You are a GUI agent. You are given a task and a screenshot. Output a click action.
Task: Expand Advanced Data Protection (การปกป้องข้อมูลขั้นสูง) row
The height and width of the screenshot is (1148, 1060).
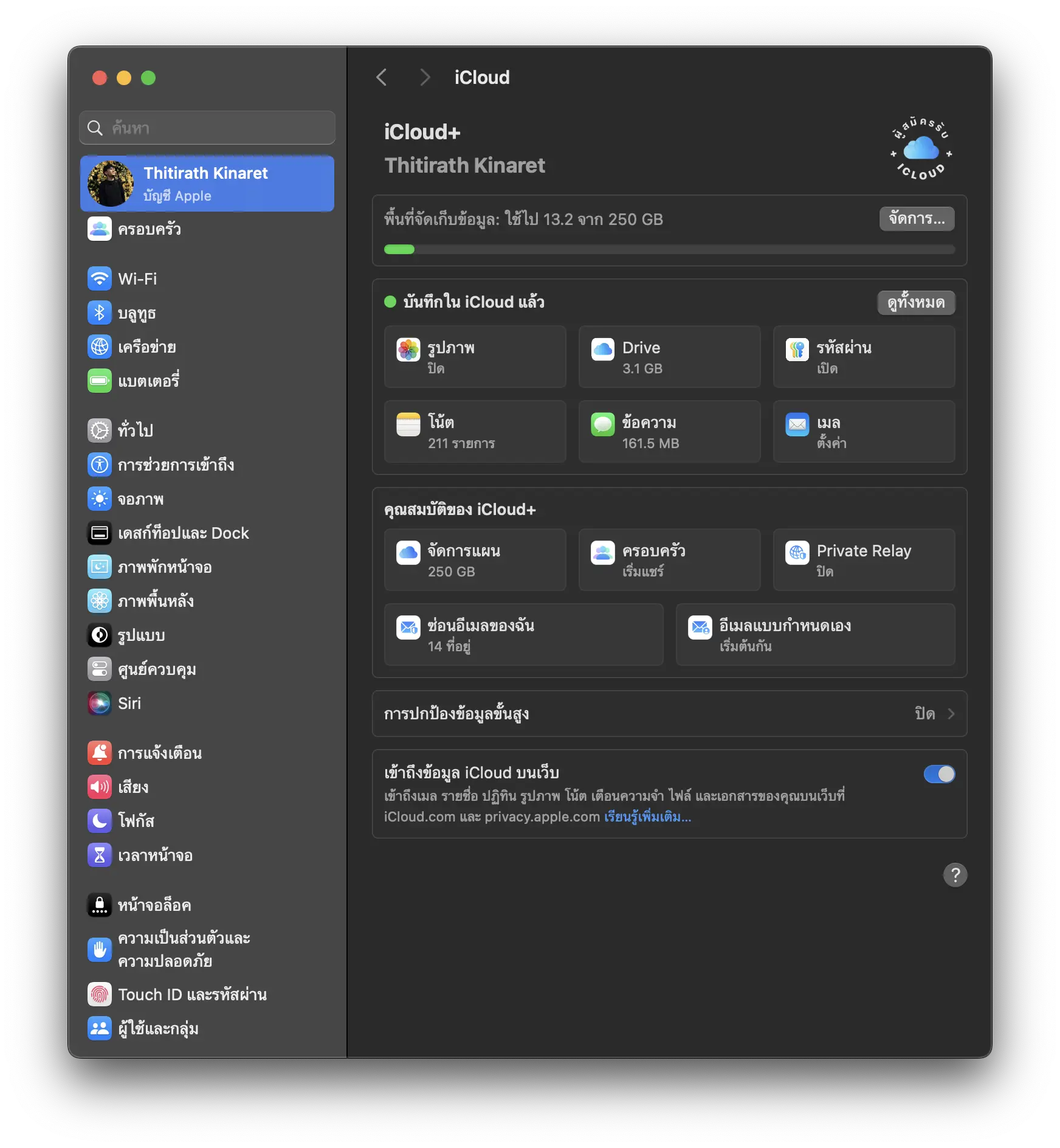click(x=669, y=714)
